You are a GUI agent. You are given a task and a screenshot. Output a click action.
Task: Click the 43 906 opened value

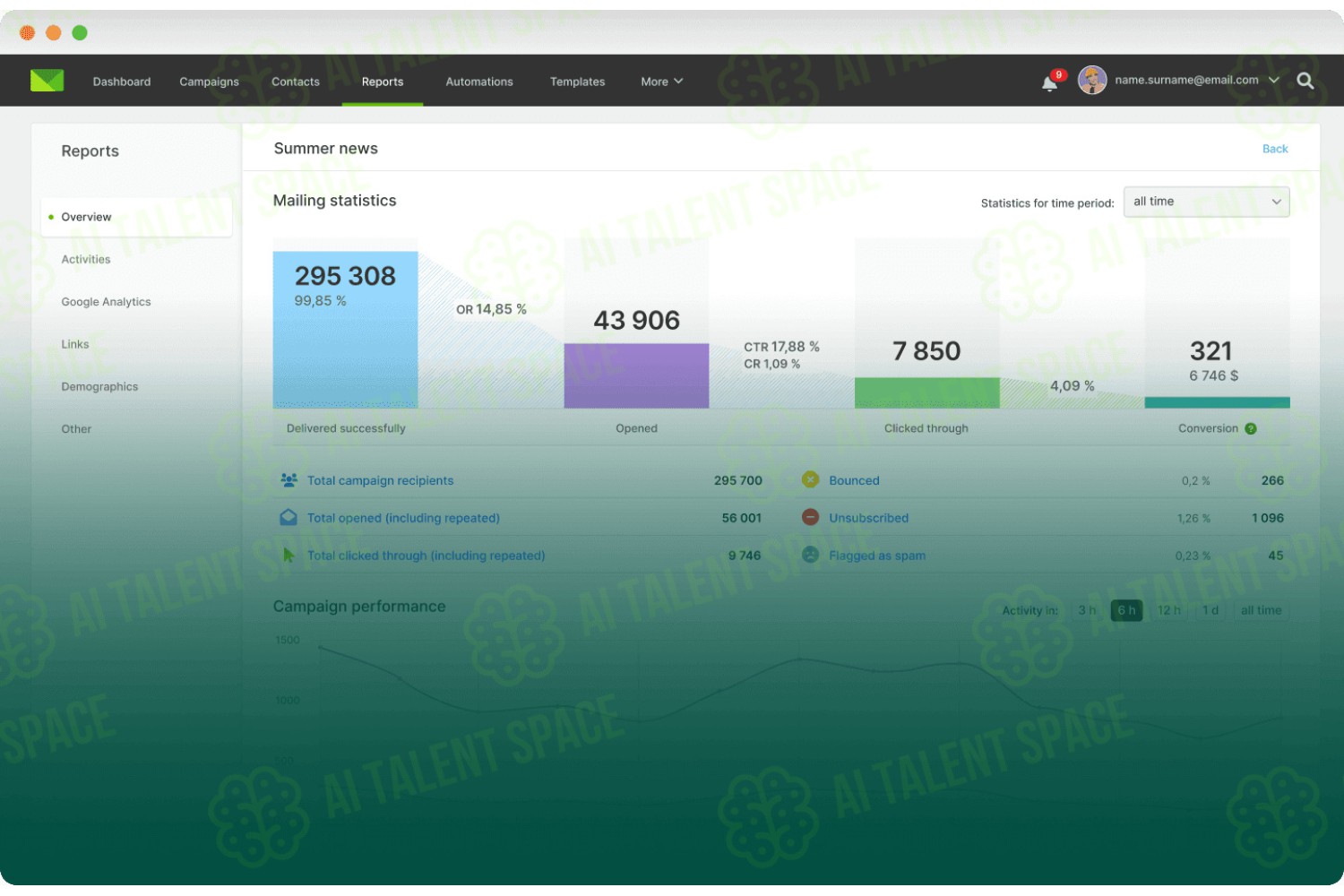[636, 321]
